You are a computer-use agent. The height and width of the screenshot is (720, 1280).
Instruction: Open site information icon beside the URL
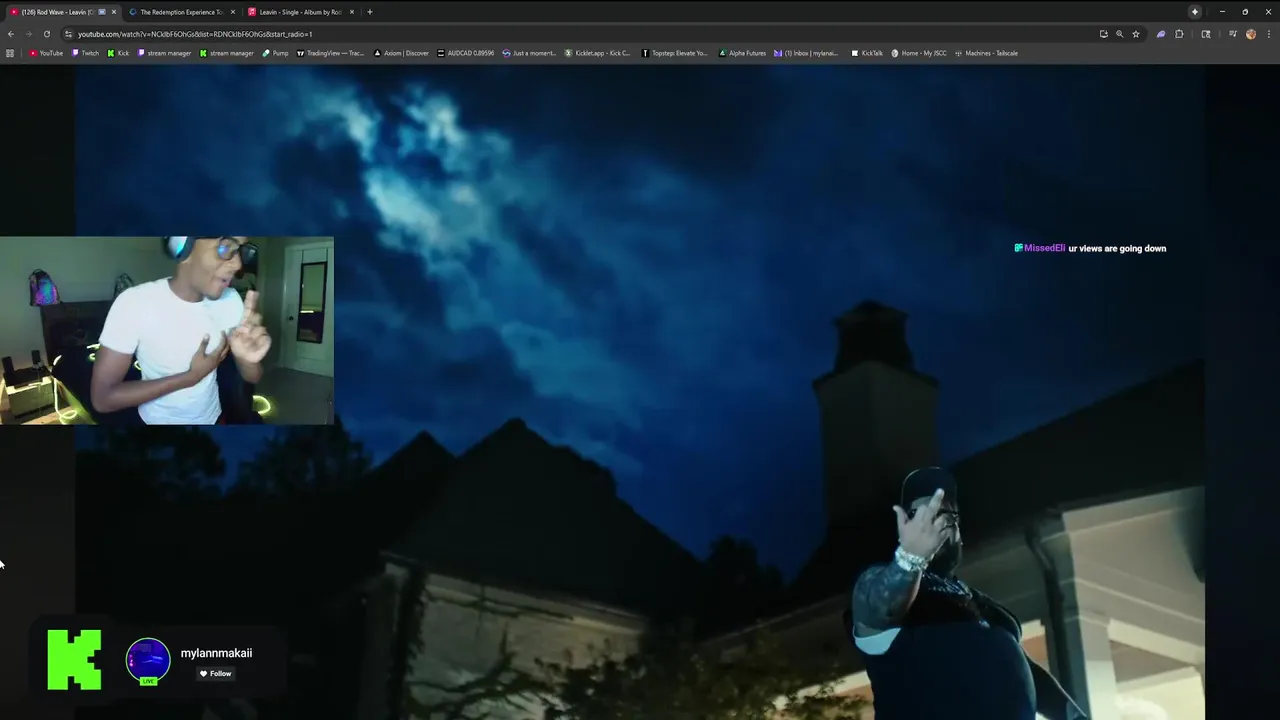68,34
